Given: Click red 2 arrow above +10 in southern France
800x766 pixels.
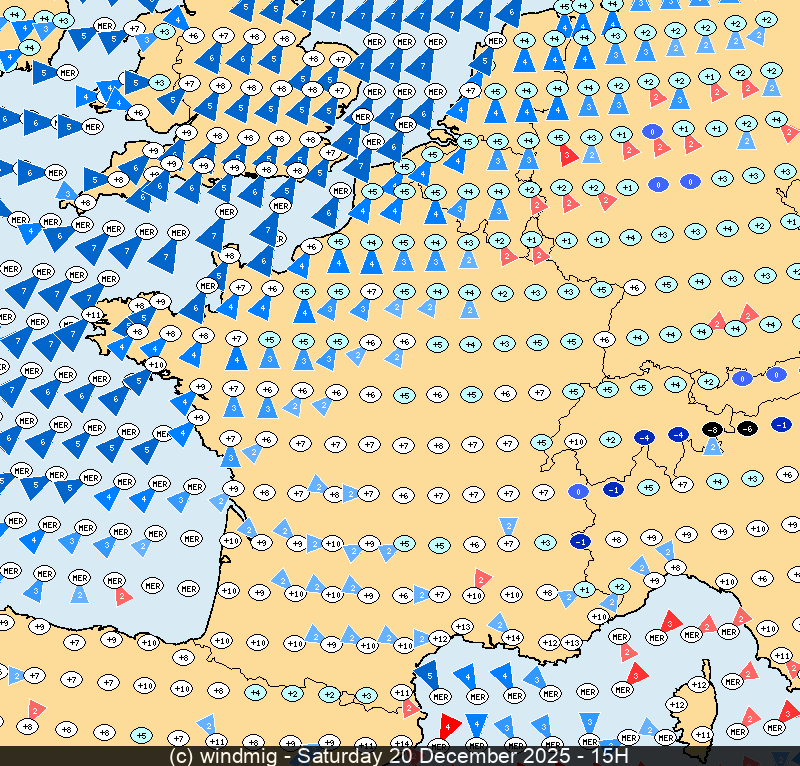Looking at the screenshot, I should point(482,578).
